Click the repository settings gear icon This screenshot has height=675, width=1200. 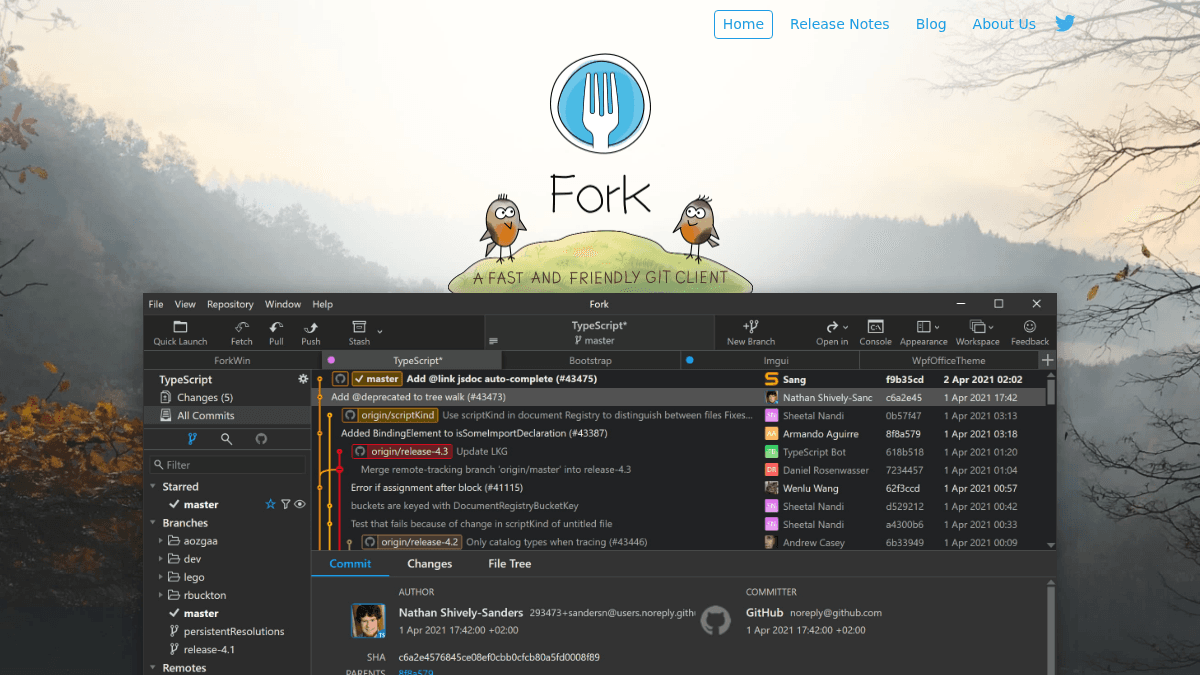point(303,379)
